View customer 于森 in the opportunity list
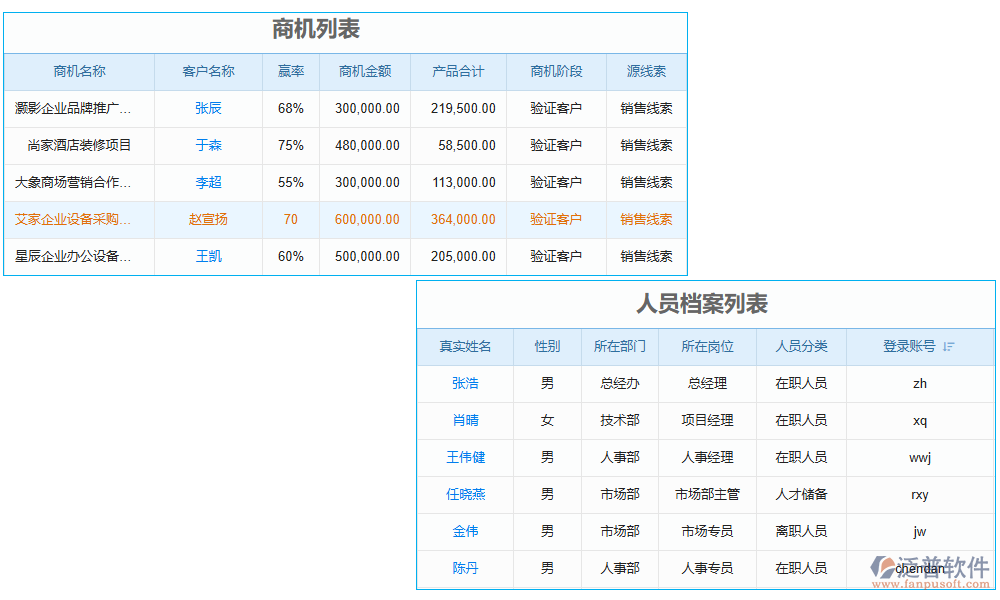Image resolution: width=1000 pixels, height=600 pixels. pyautogui.click(x=207, y=145)
